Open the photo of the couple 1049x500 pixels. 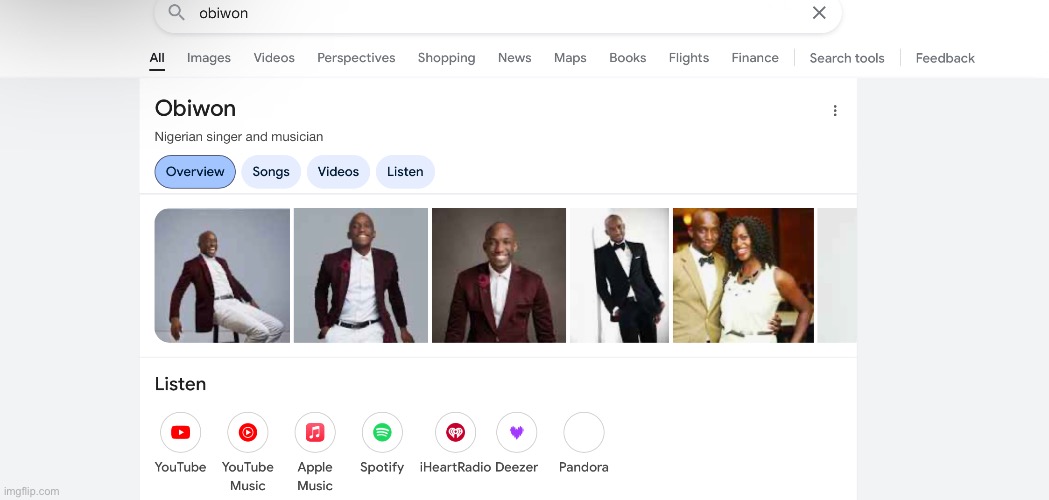click(x=743, y=275)
